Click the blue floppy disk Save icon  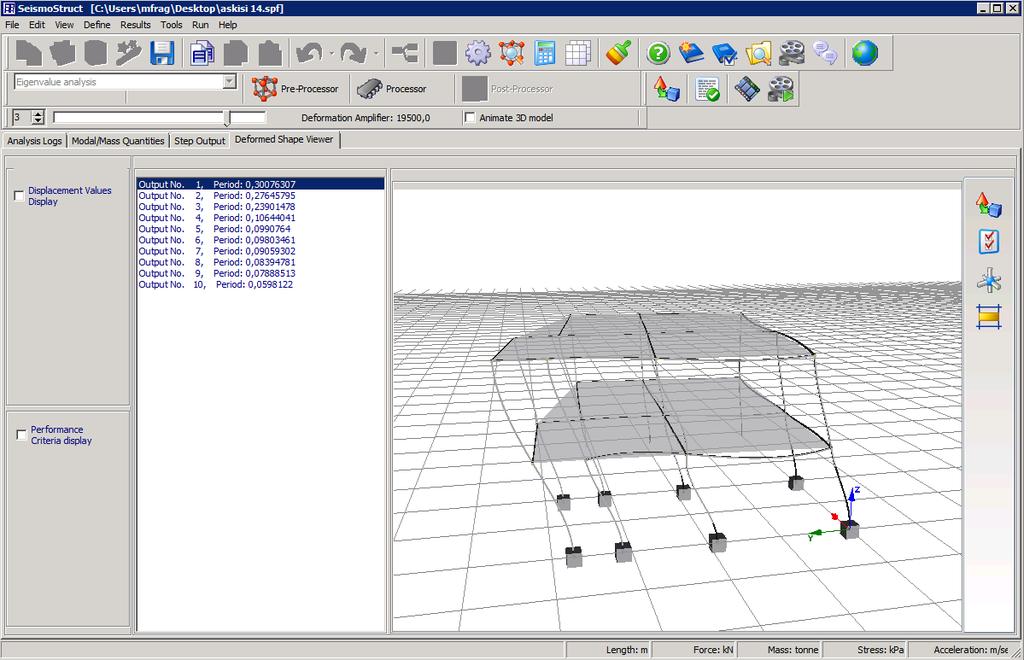click(x=162, y=53)
